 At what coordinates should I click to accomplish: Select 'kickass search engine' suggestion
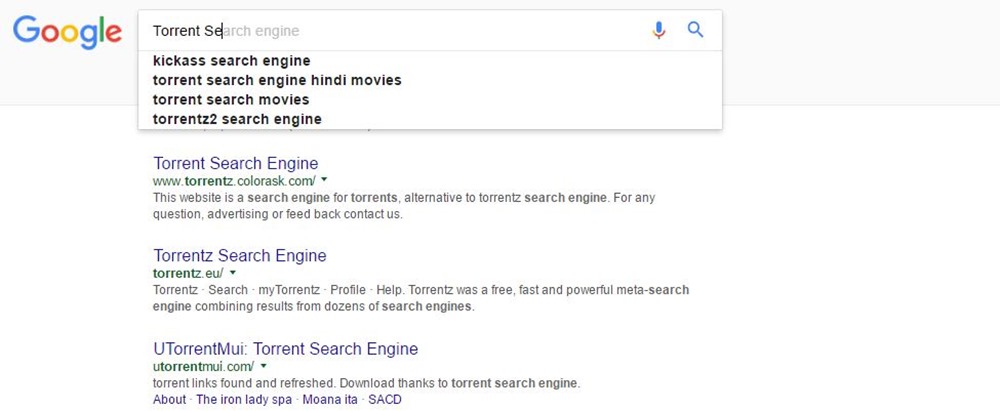[232, 61]
